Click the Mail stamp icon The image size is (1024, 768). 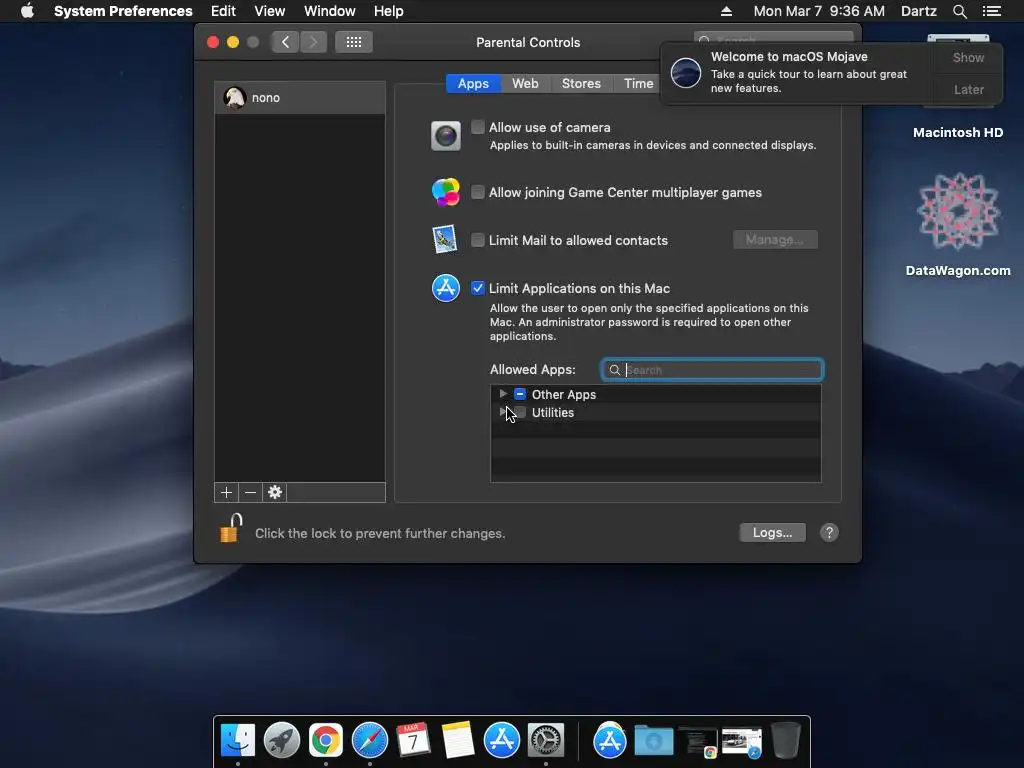click(x=445, y=240)
